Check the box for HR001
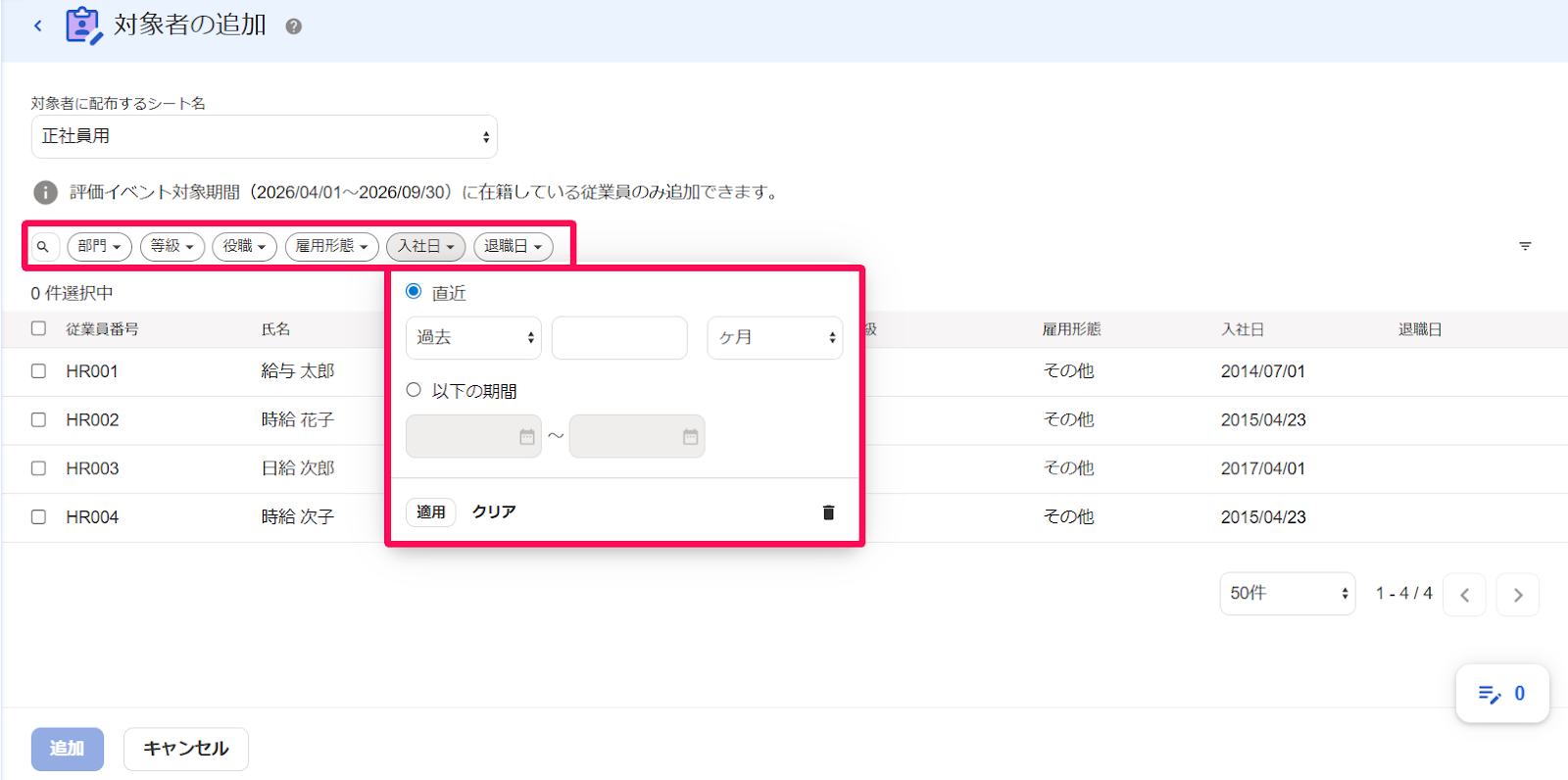 (38, 371)
